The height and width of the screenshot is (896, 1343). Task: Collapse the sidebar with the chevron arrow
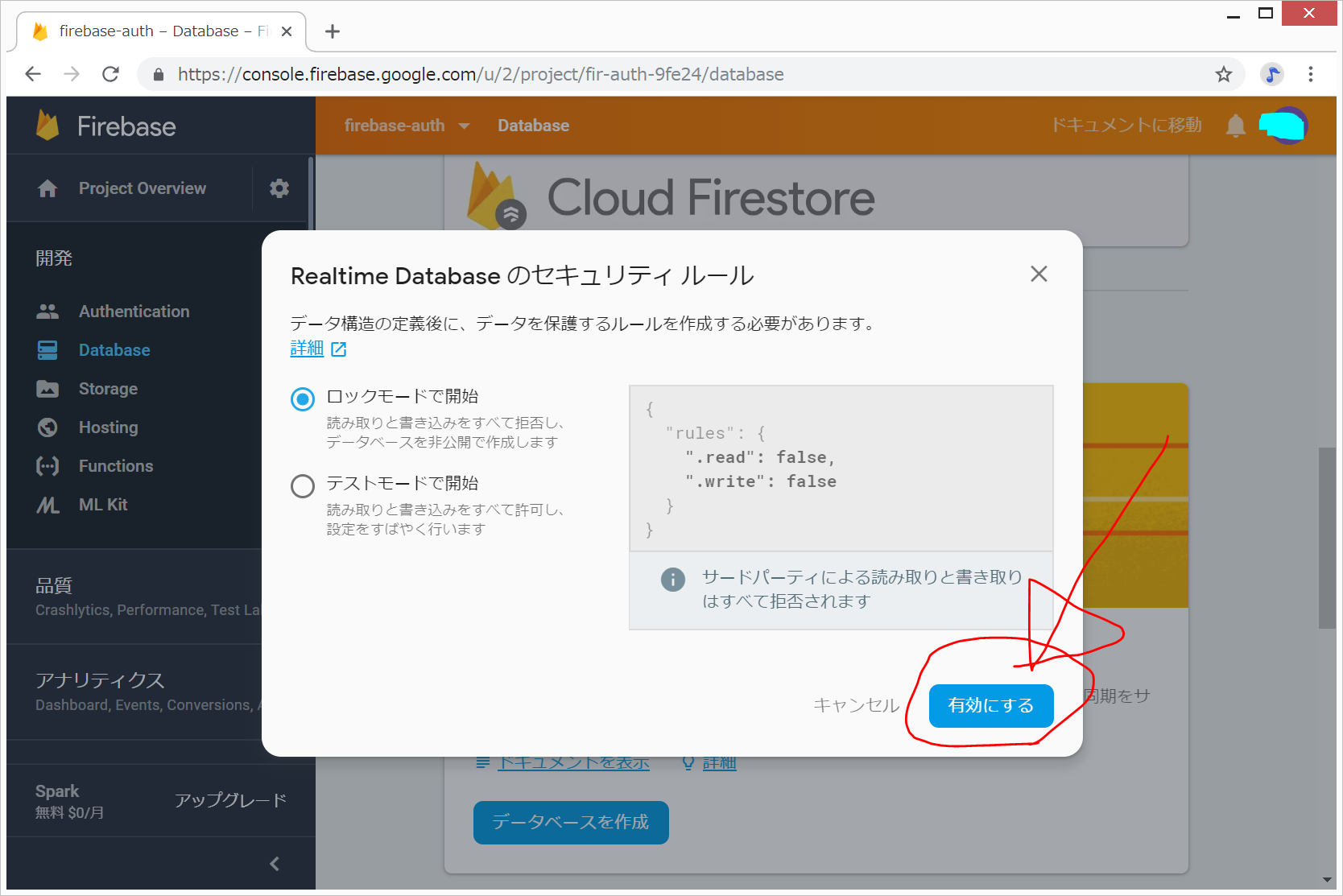[x=275, y=863]
